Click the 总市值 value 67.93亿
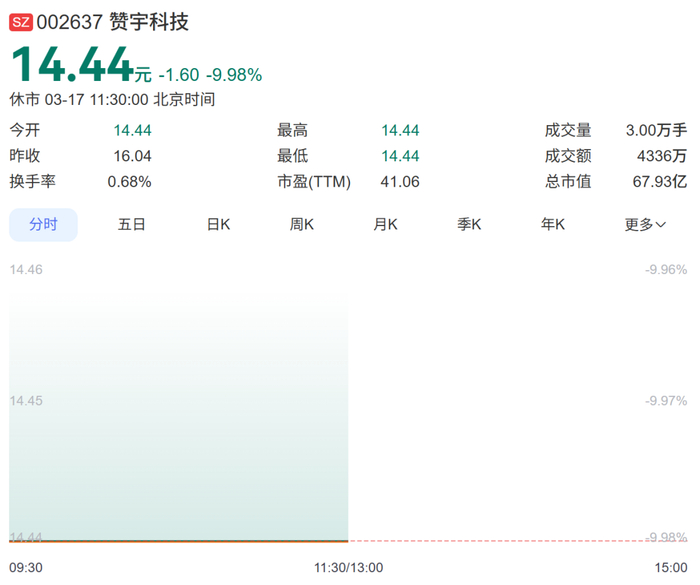Image resolution: width=700 pixels, height=585 pixels. [660, 182]
